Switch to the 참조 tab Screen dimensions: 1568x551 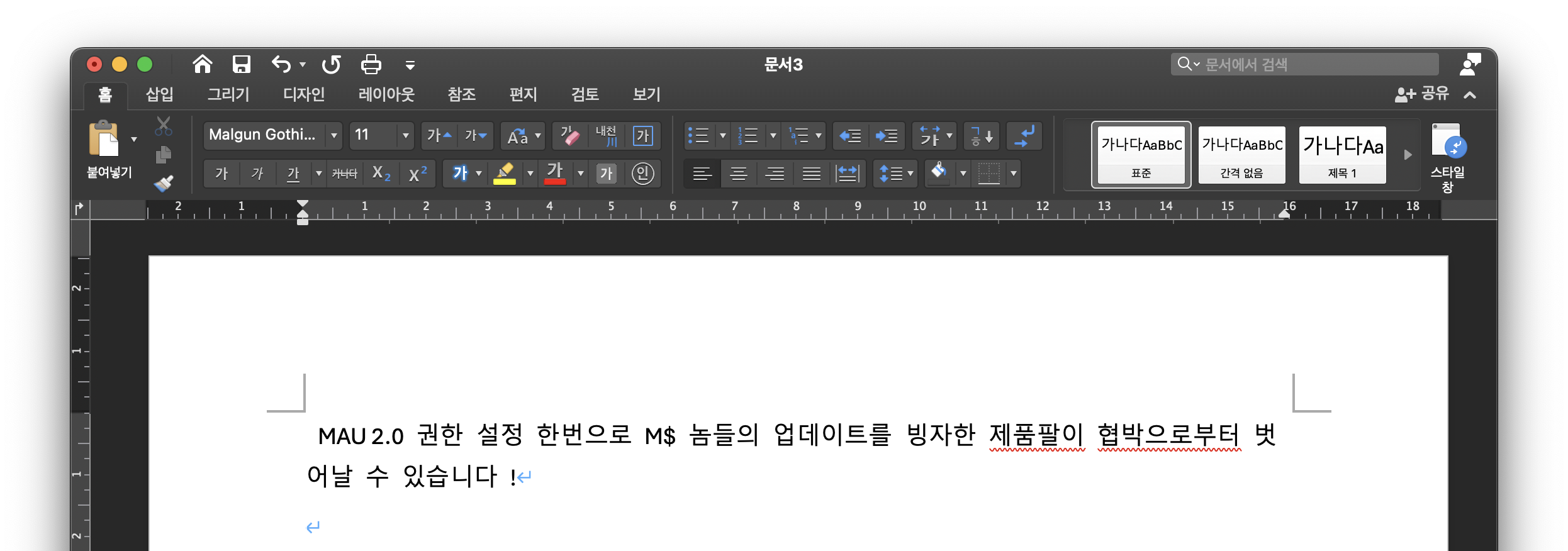(461, 94)
